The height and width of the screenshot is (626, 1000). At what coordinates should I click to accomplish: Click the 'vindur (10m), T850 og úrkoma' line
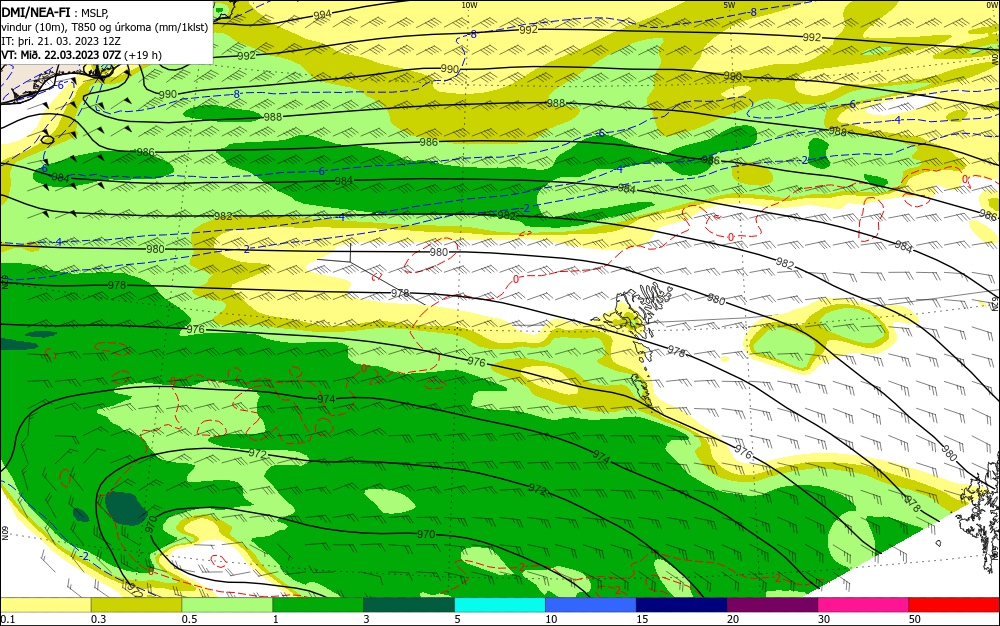[105, 27]
